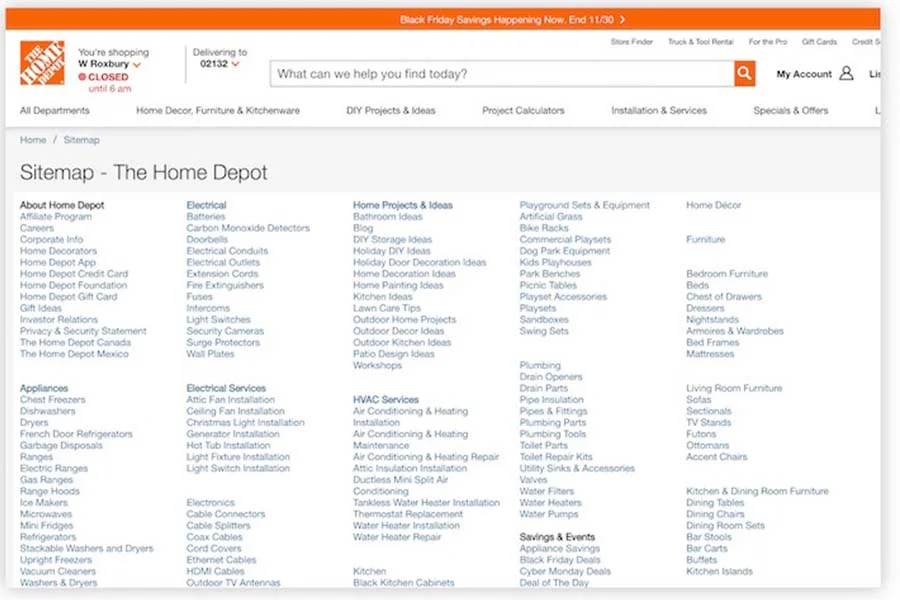Open Toilet Repair Kits link
The height and width of the screenshot is (600, 900).
556,457
